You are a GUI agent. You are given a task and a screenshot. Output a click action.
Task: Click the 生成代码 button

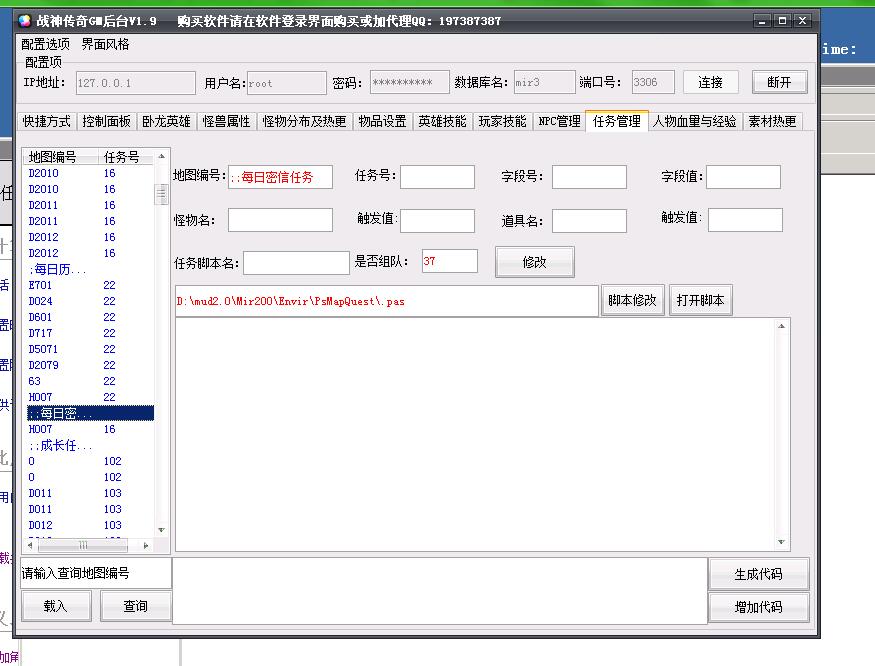[758, 575]
